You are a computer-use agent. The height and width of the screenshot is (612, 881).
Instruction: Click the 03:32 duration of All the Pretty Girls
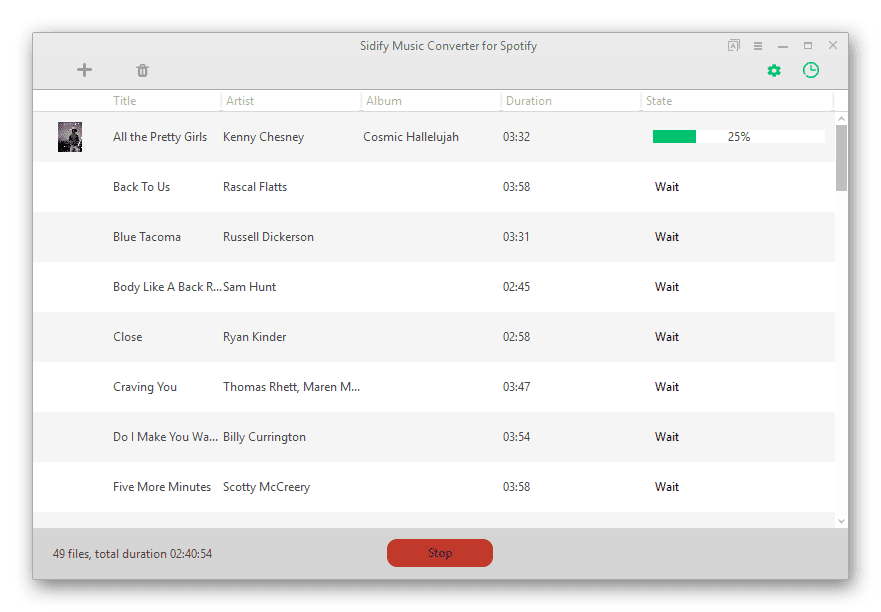click(x=516, y=137)
